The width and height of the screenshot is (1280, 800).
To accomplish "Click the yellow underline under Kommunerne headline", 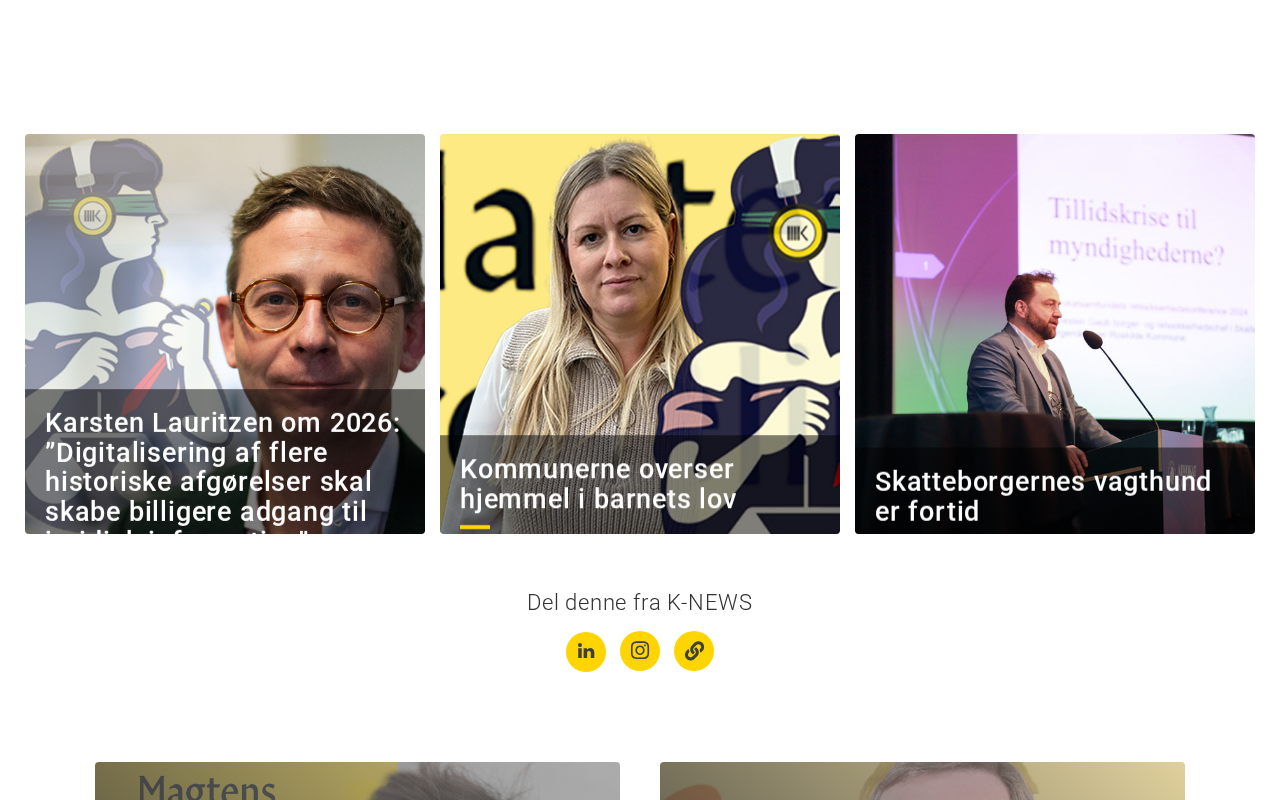I will pyautogui.click(x=475, y=527).
